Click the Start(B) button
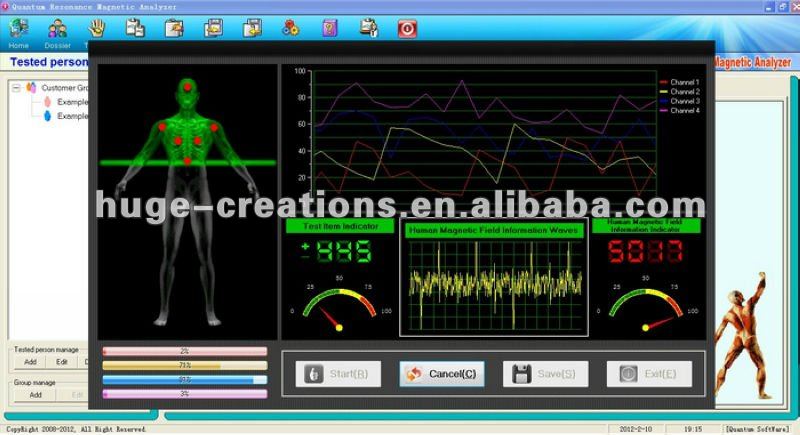The image size is (800, 435). pyautogui.click(x=338, y=374)
